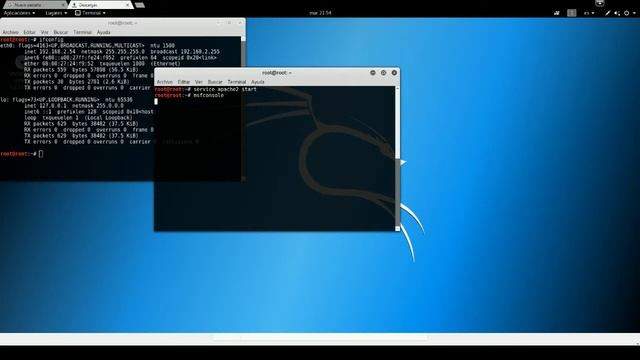
Task: Close the Descargas browser tab
Action: 127,5
